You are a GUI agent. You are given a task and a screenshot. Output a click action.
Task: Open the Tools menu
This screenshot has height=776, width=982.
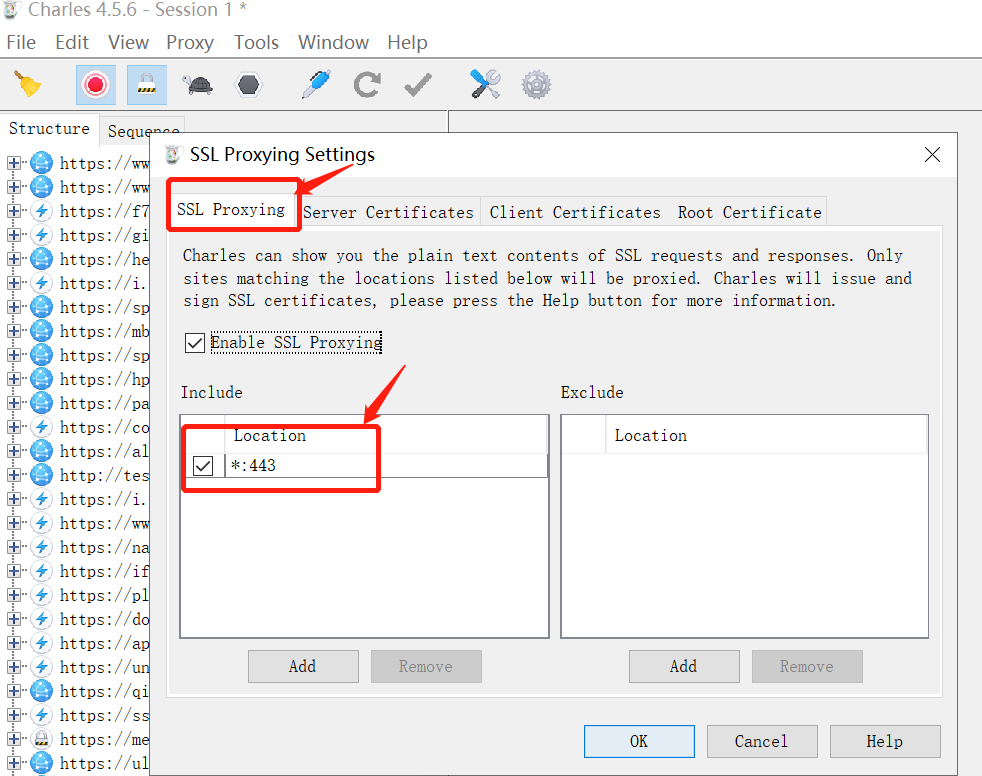(x=256, y=43)
